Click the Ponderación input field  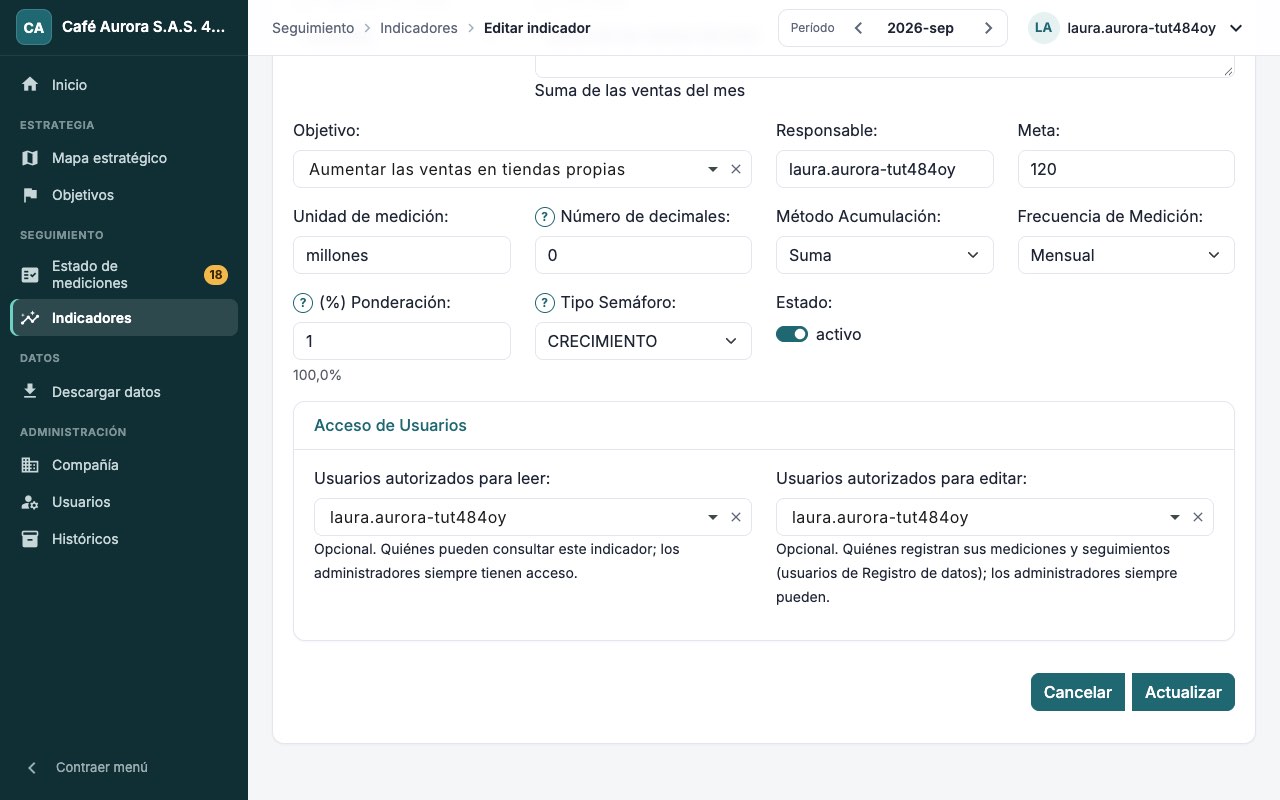pos(402,341)
